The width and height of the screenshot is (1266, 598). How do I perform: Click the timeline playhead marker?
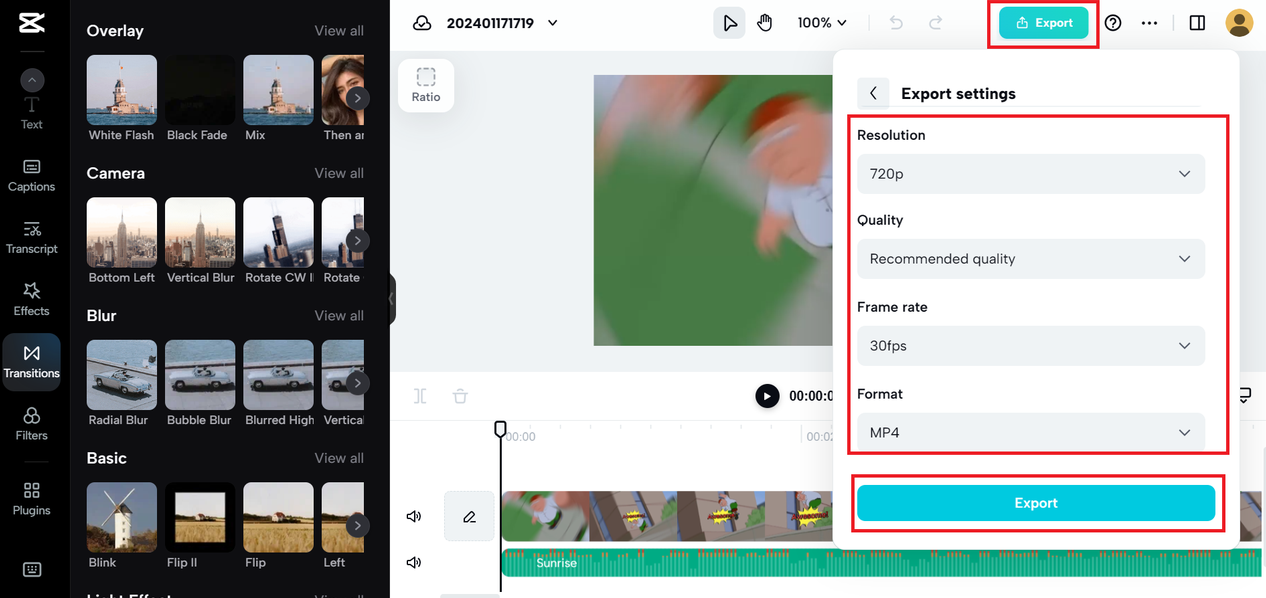(501, 429)
